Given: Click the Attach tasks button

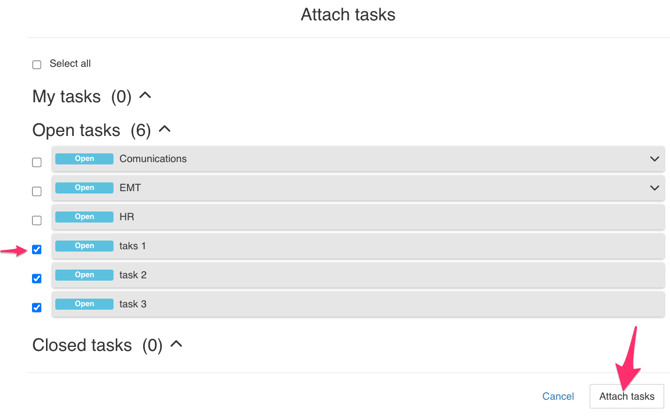Looking at the screenshot, I should [626, 396].
